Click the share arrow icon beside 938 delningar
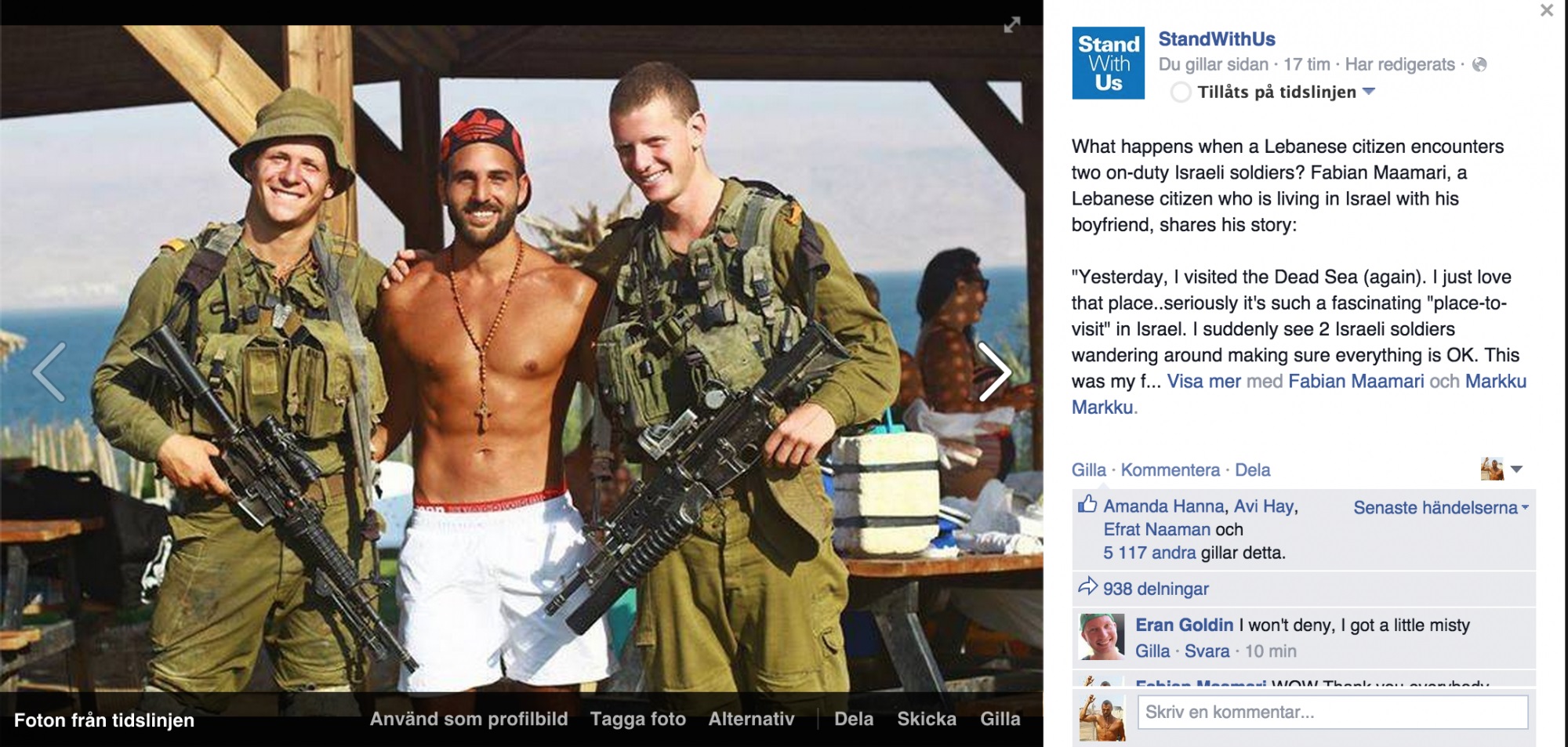This screenshot has height=747, width=1568. click(1087, 586)
